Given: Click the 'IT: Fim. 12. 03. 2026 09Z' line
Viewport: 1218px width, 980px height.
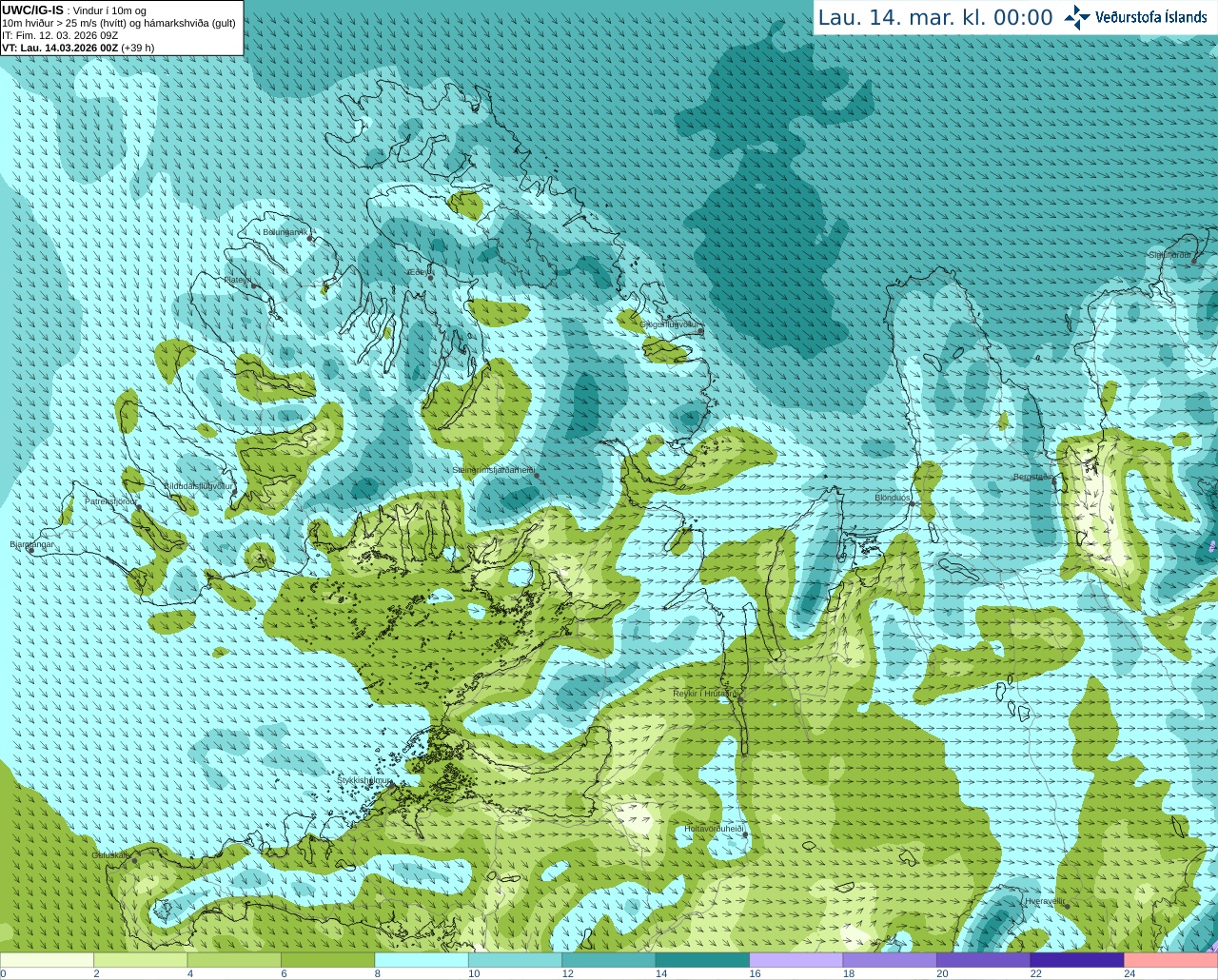Looking at the screenshot, I should click(x=60, y=35).
